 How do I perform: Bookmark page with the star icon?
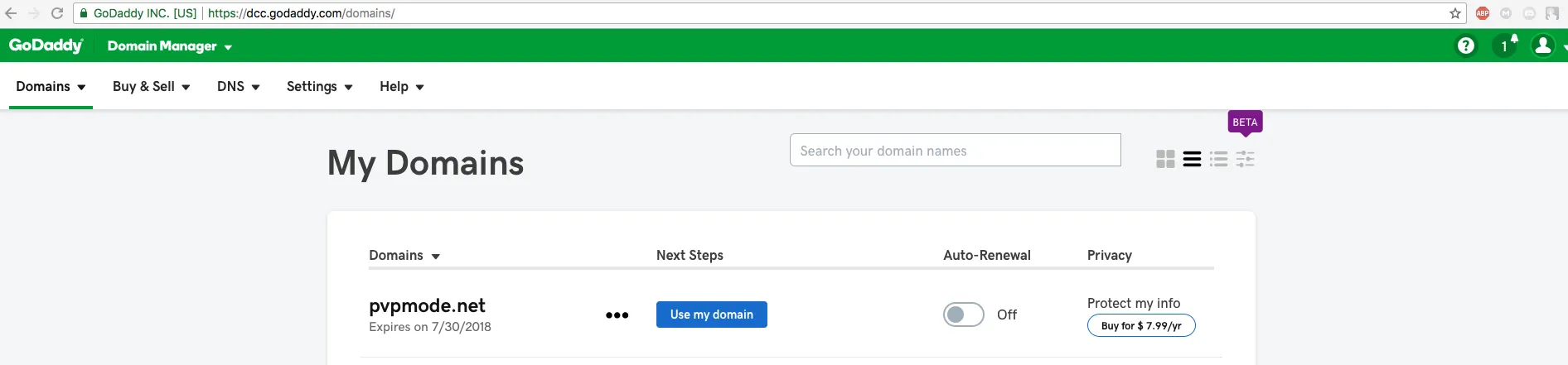[1455, 13]
